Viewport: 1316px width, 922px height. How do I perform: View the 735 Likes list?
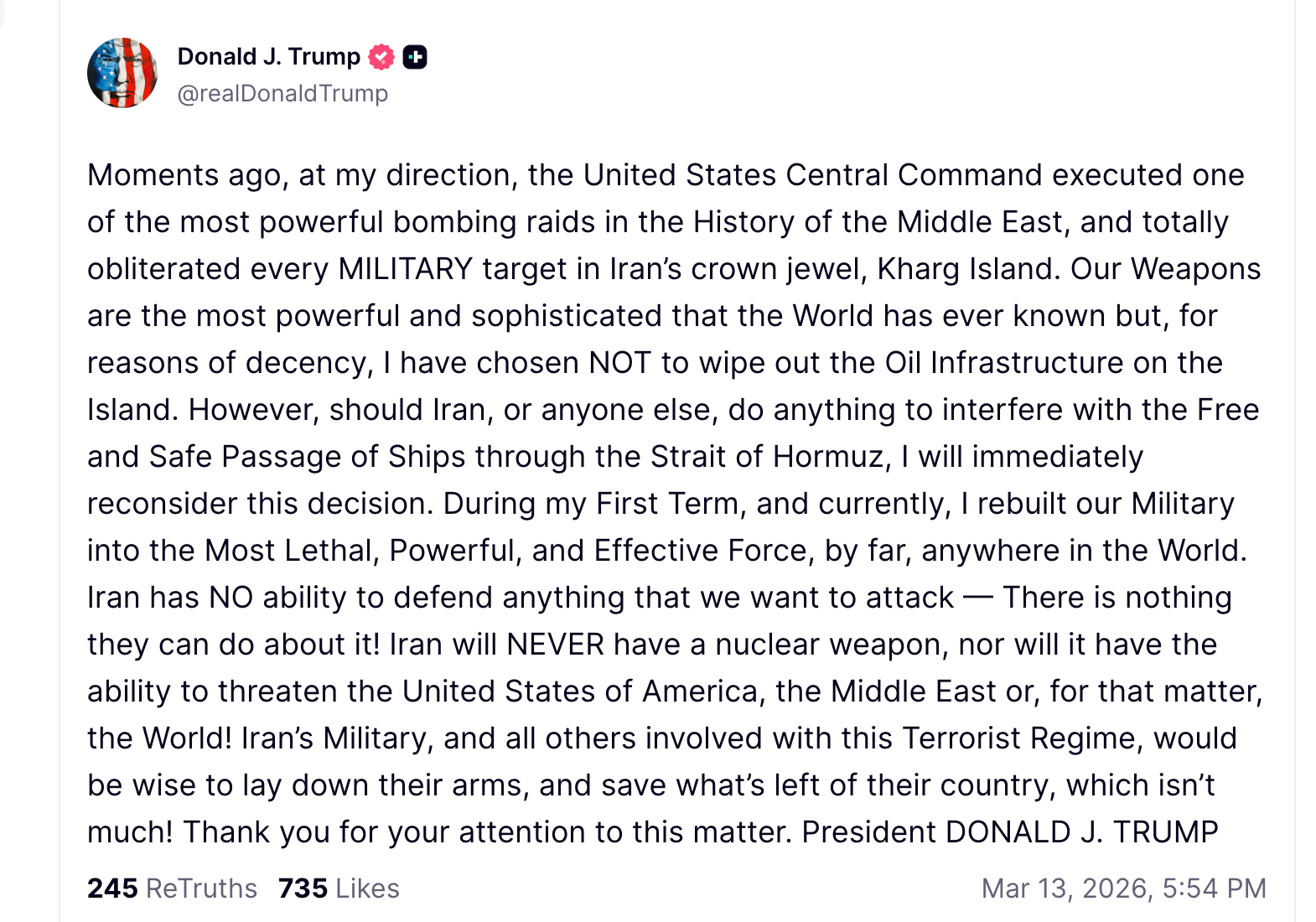click(x=339, y=888)
